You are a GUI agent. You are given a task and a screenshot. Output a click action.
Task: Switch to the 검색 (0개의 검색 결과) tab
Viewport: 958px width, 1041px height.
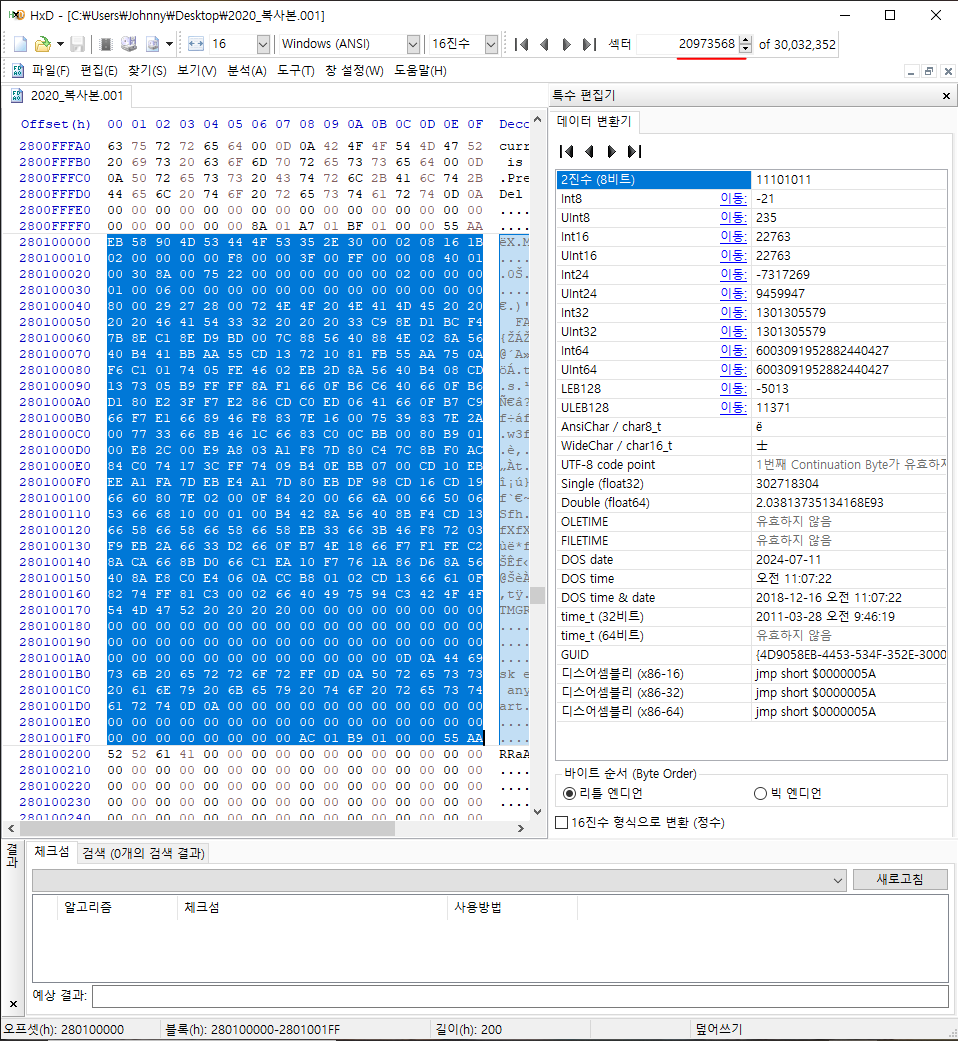tap(143, 853)
